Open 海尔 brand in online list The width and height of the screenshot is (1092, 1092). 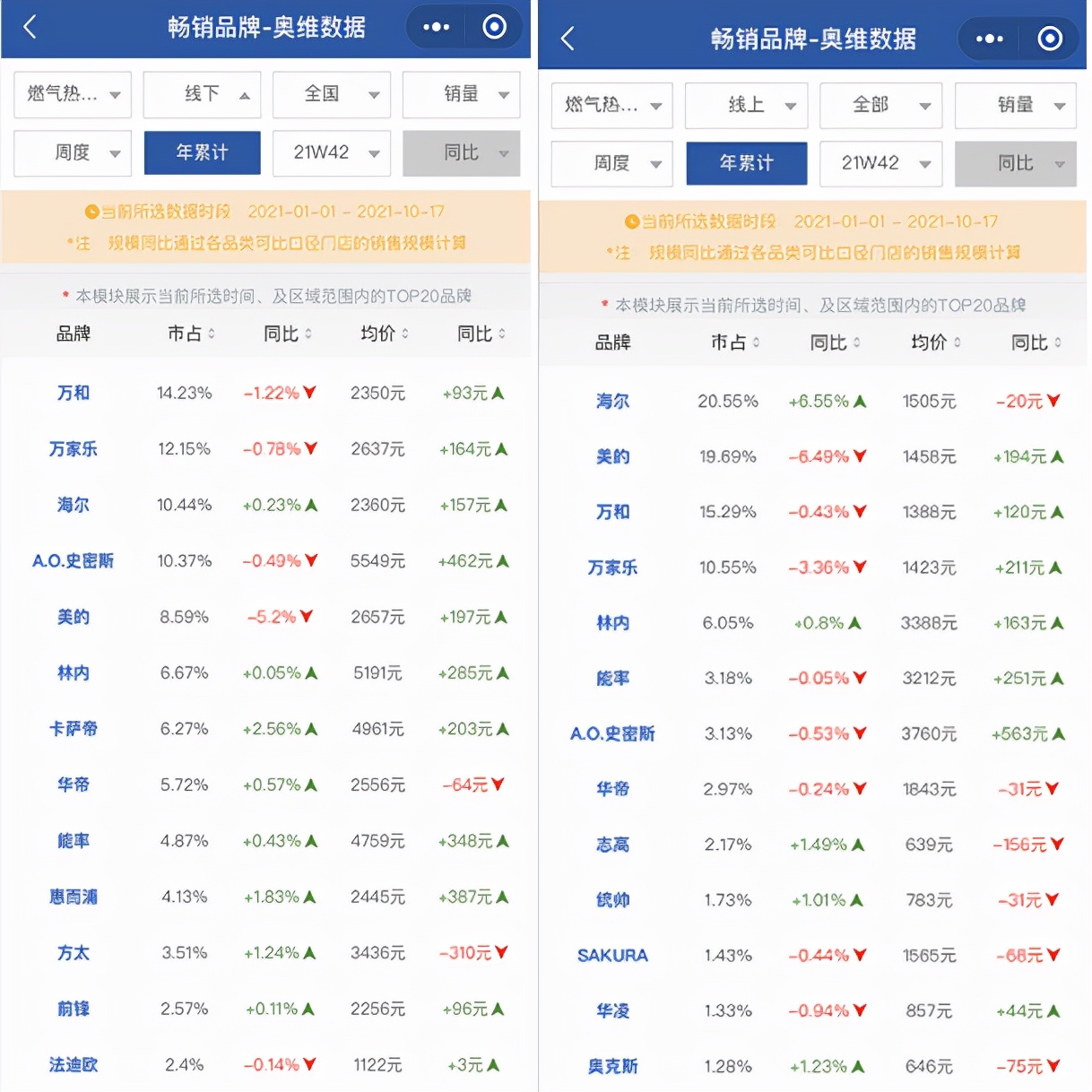point(613,402)
